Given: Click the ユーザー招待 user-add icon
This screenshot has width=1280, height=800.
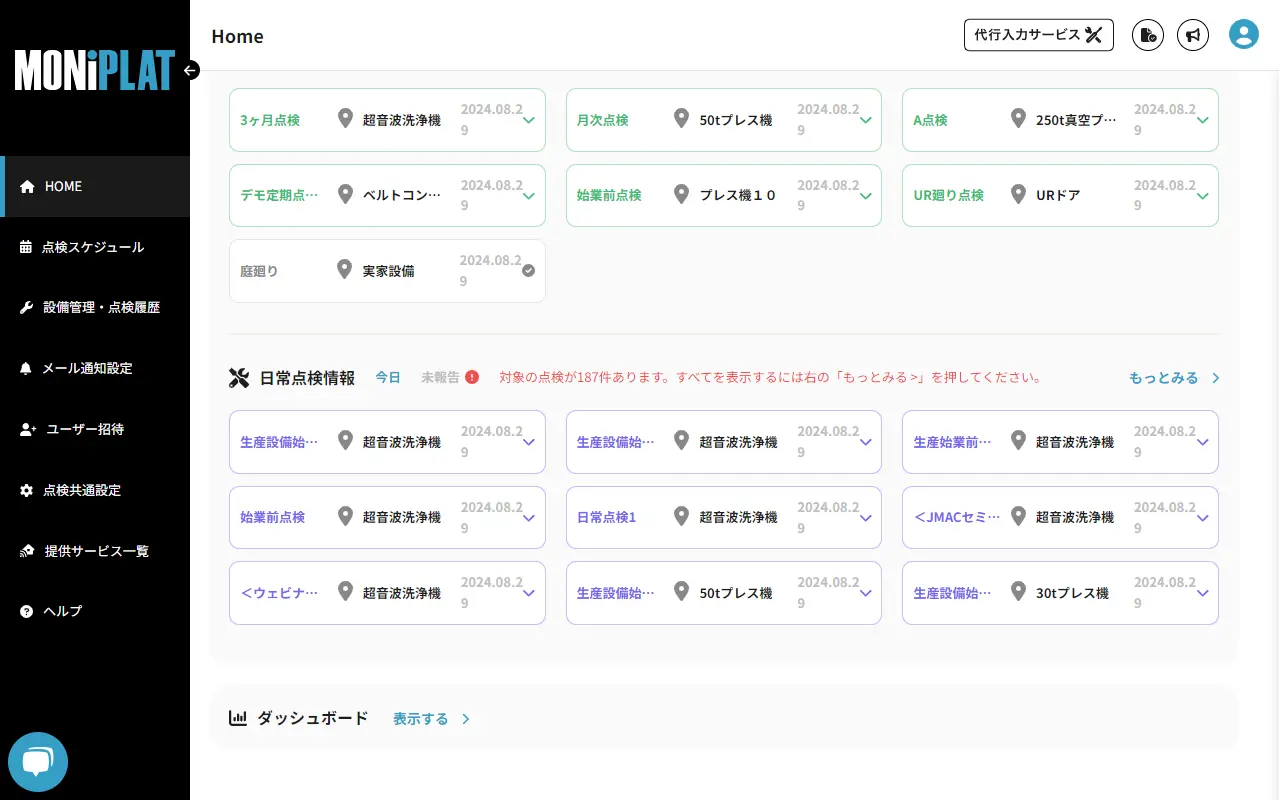Looking at the screenshot, I should tap(25, 429).
